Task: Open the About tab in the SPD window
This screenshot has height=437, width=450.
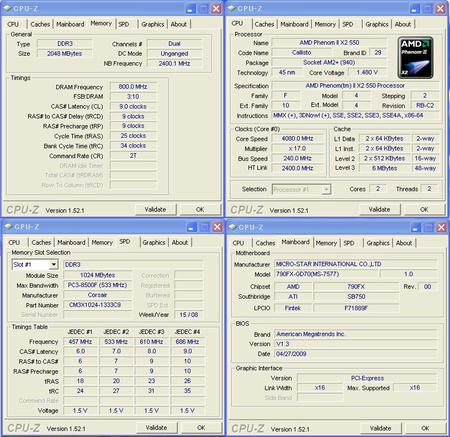Action: (x=180, y=243)
